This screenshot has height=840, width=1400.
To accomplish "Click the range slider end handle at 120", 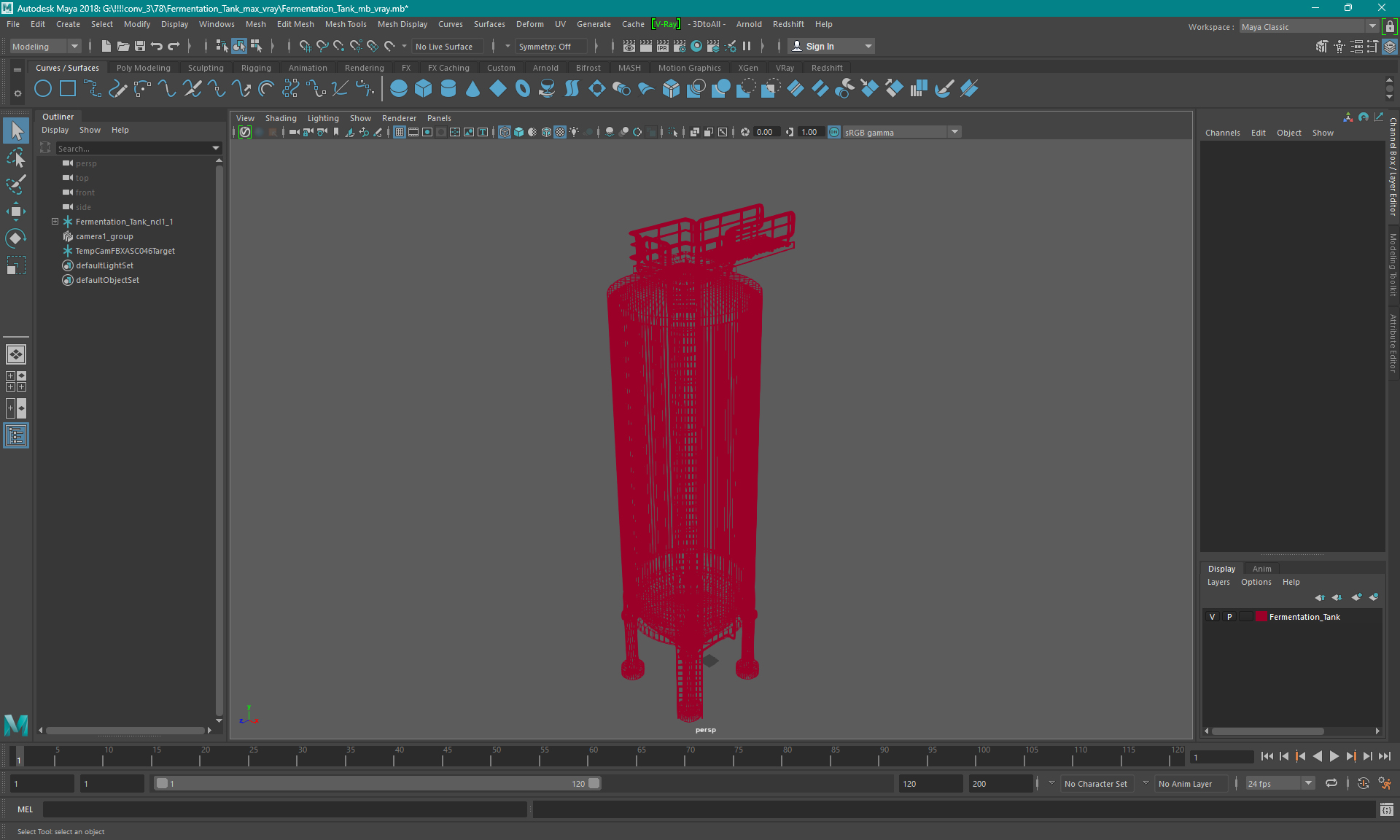I will click(x=594, y=783).
